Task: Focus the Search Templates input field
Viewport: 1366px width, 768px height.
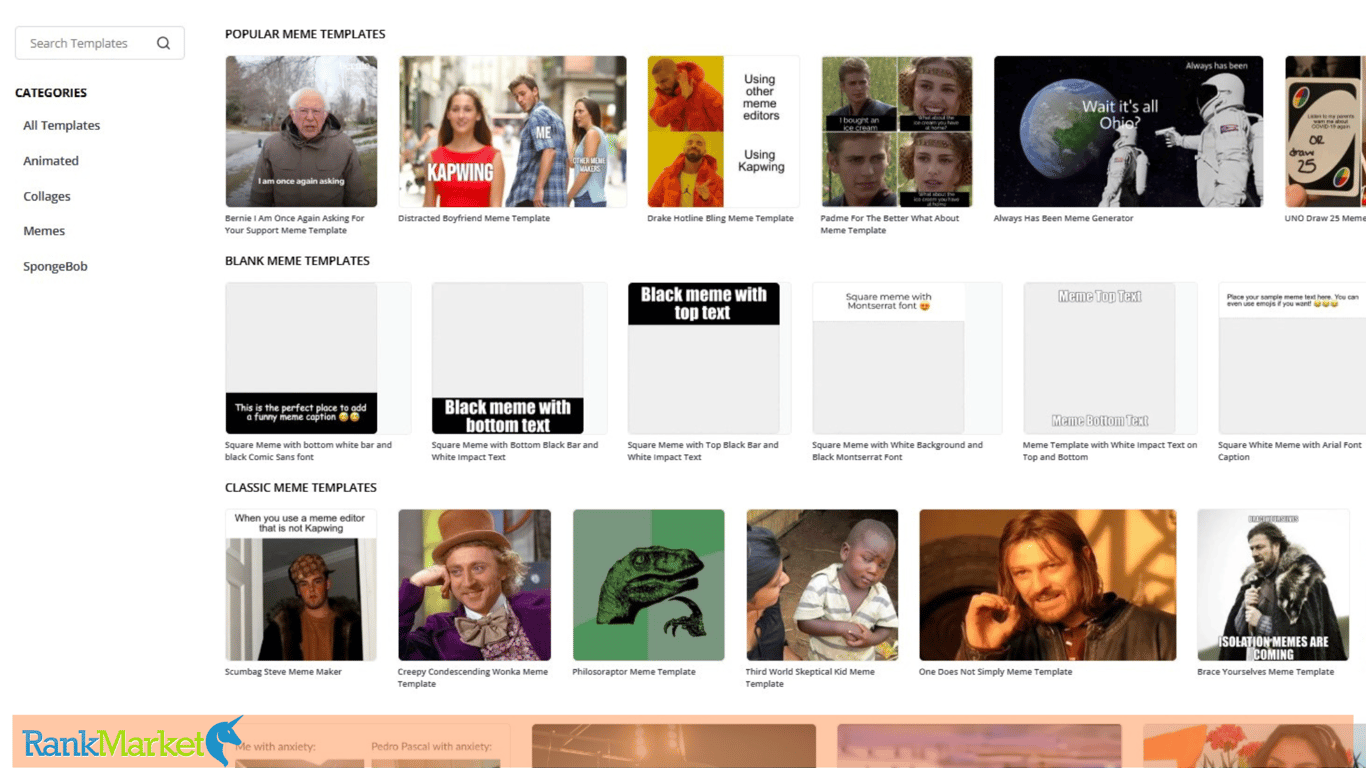Action: (100, 43)
